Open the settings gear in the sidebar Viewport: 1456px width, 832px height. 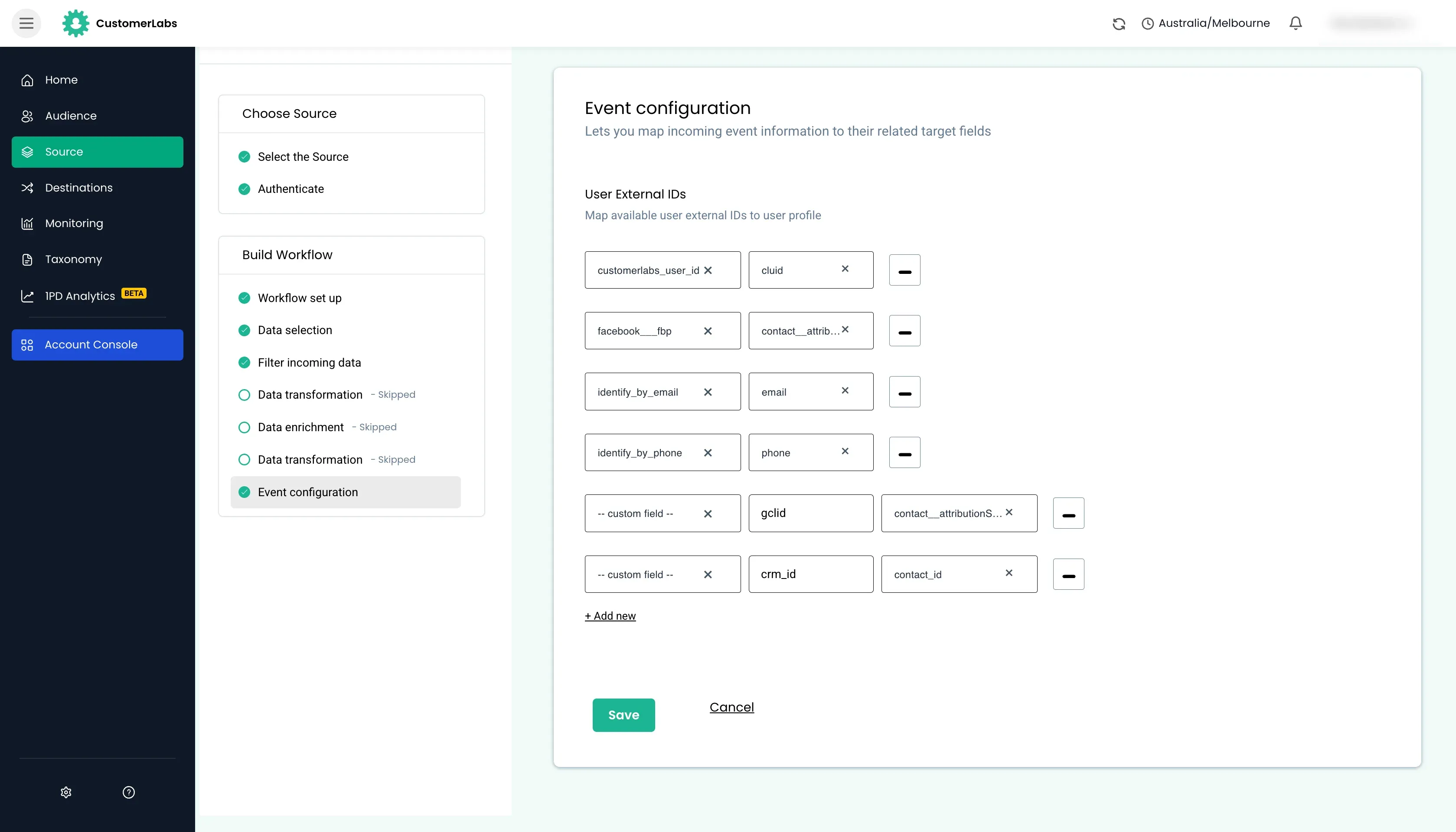click(x=66, y=792)
